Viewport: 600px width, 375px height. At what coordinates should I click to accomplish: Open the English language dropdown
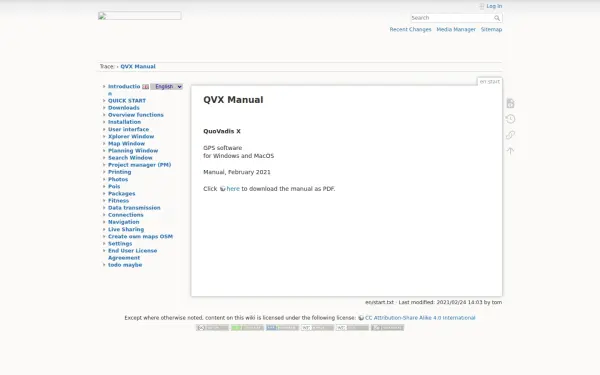[166, 87]
